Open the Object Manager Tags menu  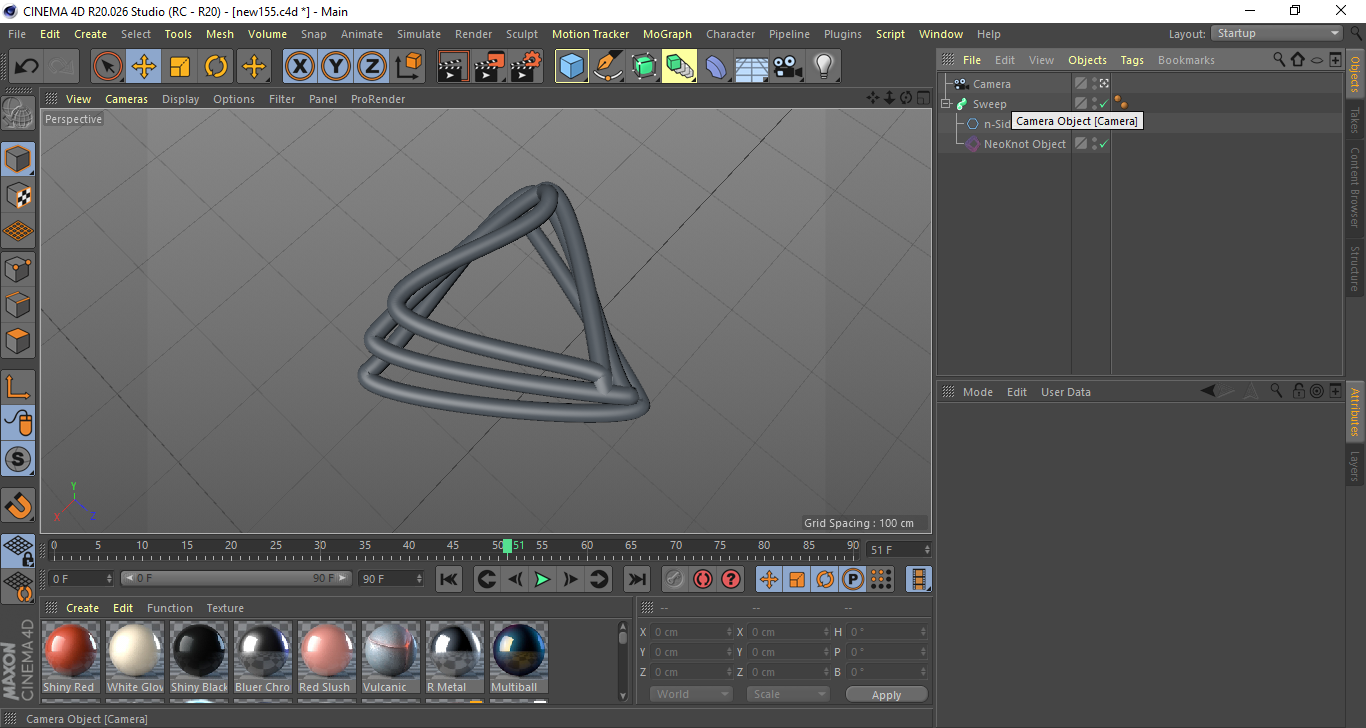tap(1132, 60)
